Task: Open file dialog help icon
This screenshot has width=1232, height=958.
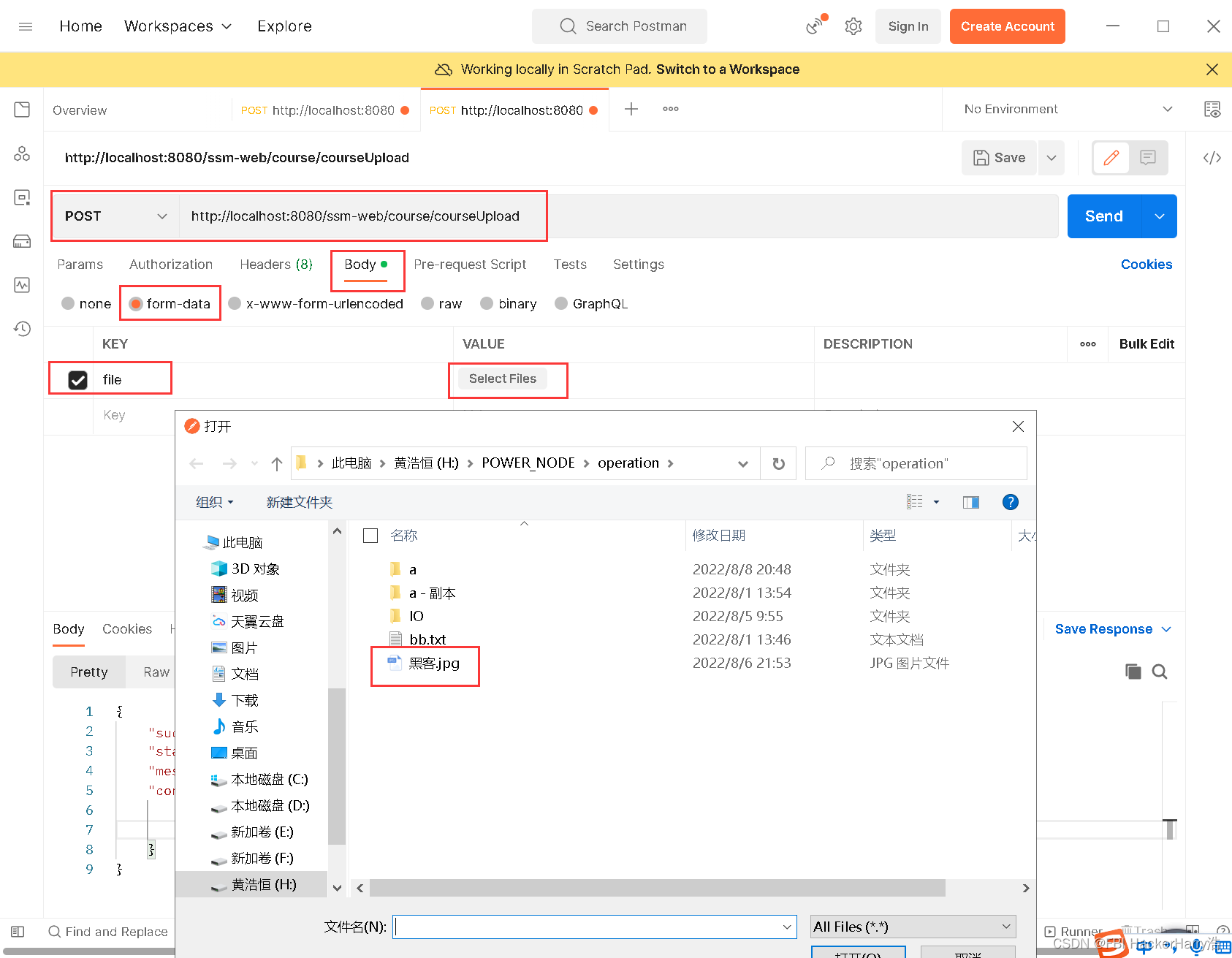Action: [1011, 502]
